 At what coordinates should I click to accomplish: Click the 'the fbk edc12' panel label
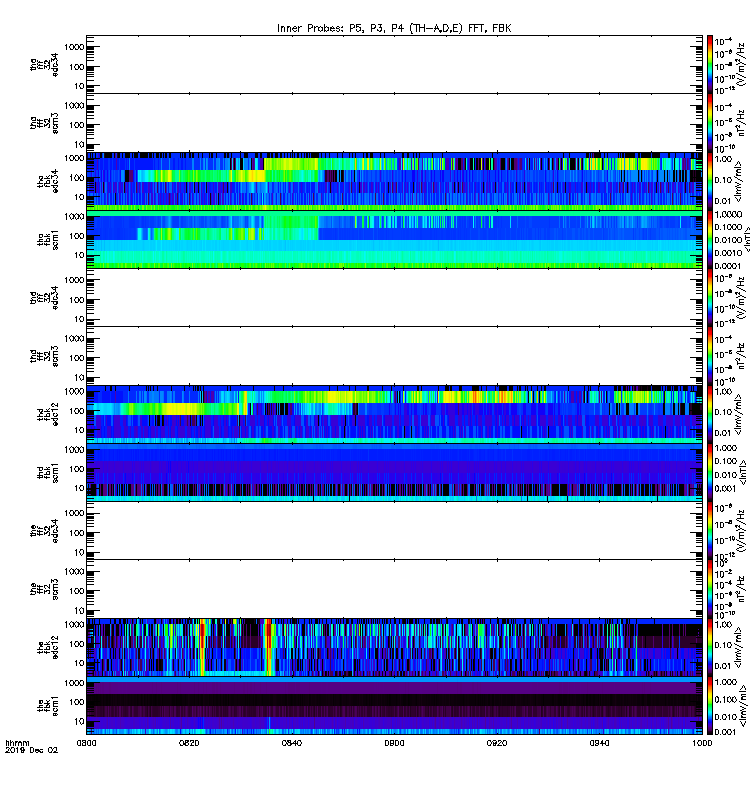pyautogui.click(x=48, y=647)
